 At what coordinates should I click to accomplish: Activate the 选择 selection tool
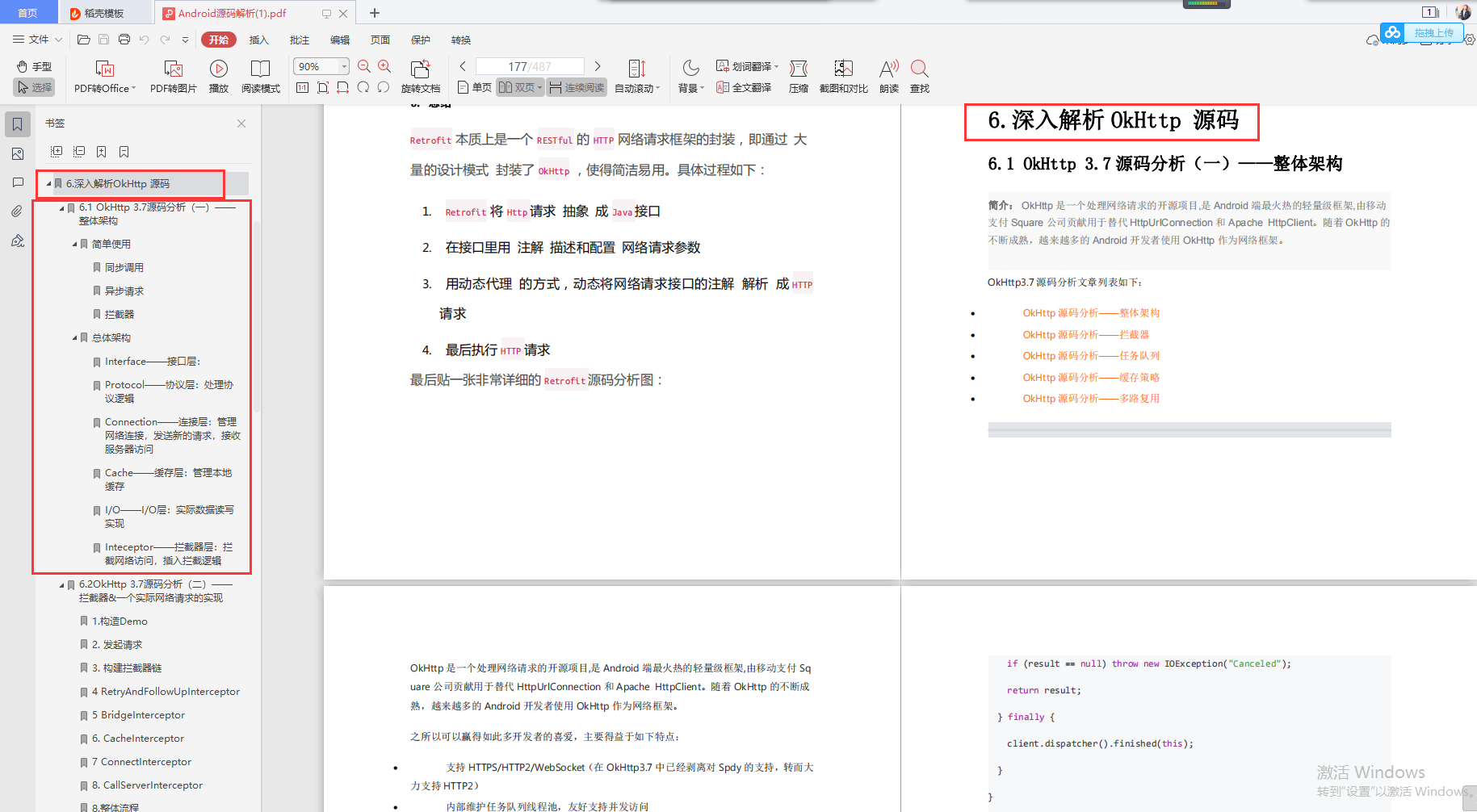(34, 87)
